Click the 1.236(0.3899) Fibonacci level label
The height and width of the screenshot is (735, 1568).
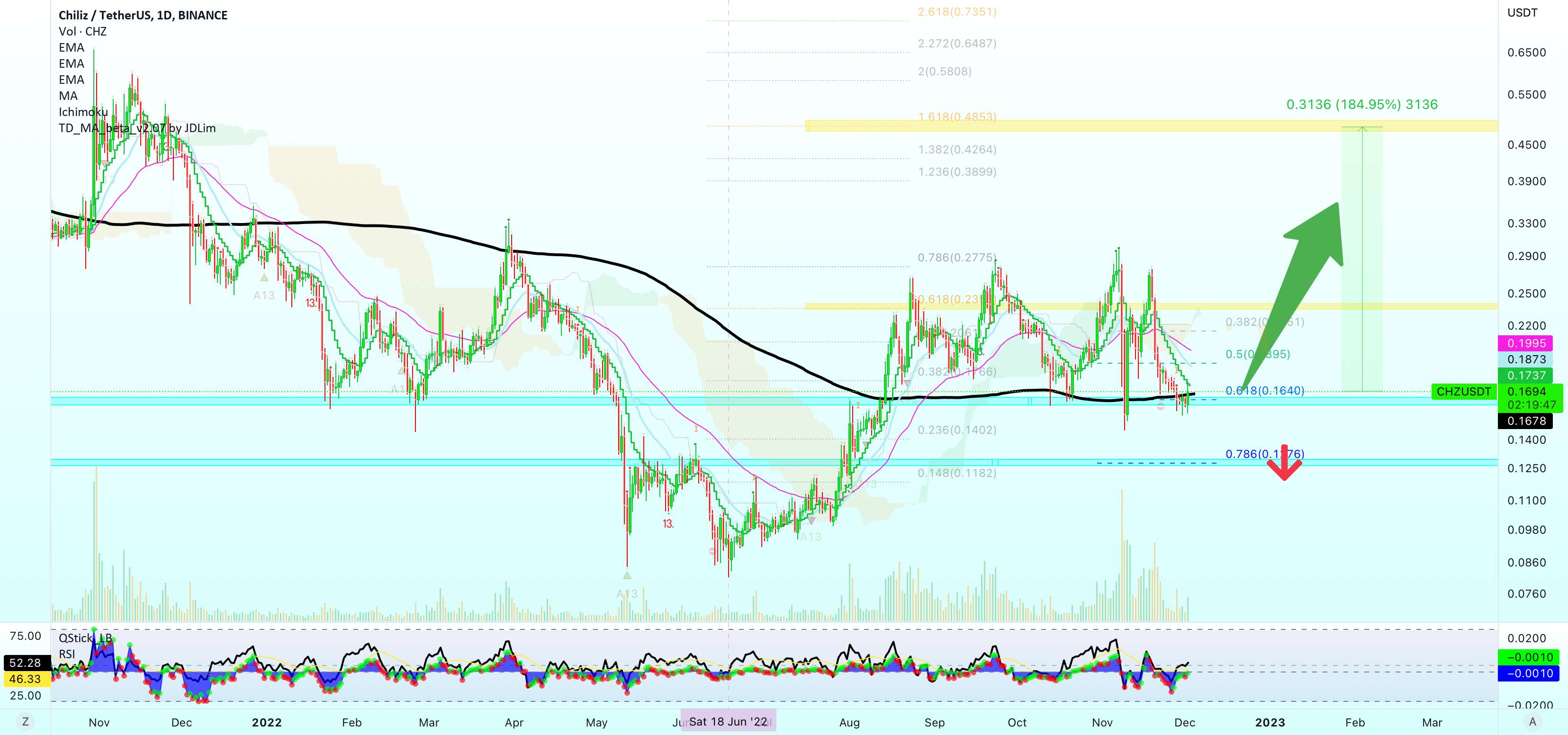tap(957, 171)
